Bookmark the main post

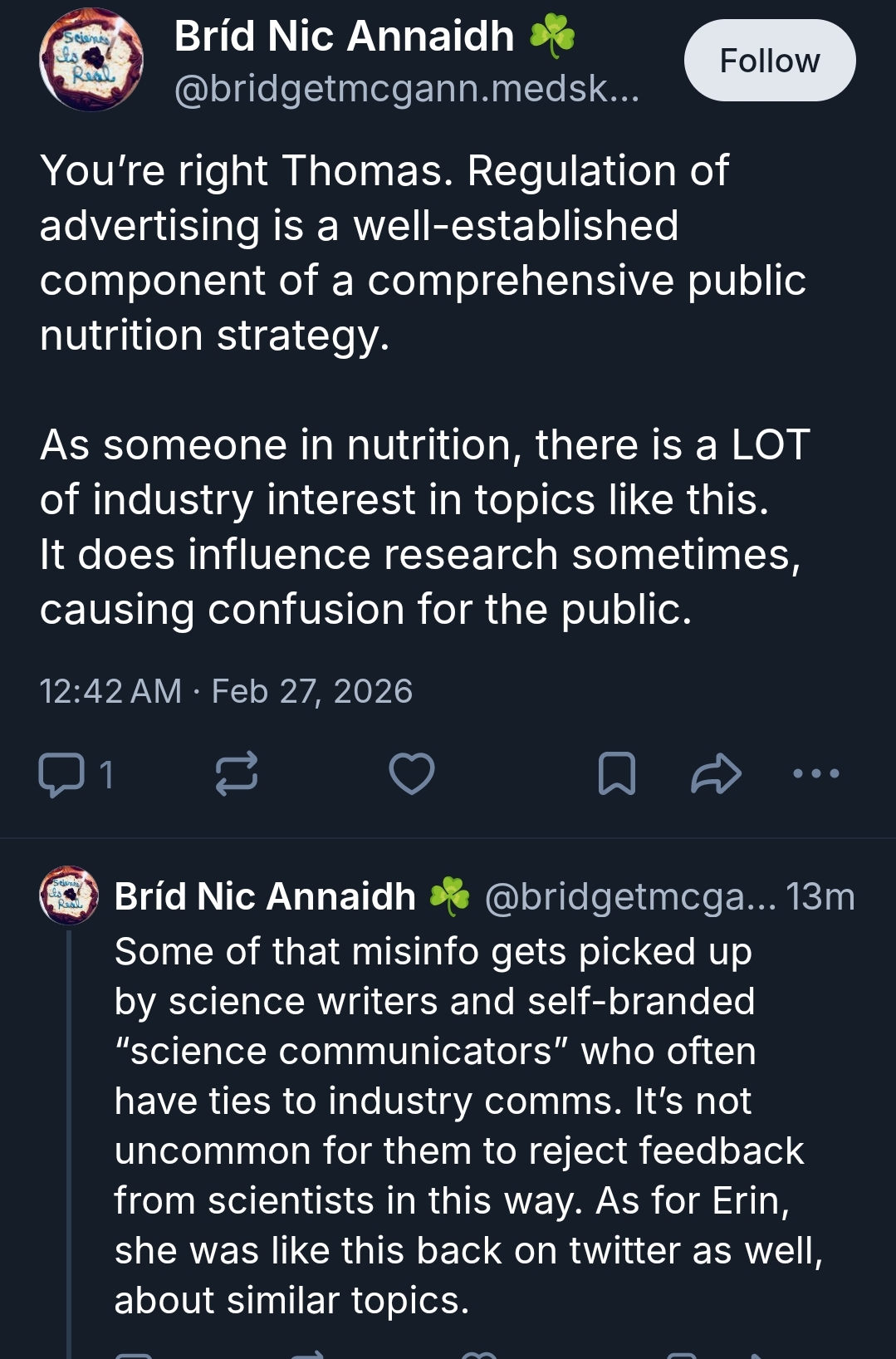(617, 774)
